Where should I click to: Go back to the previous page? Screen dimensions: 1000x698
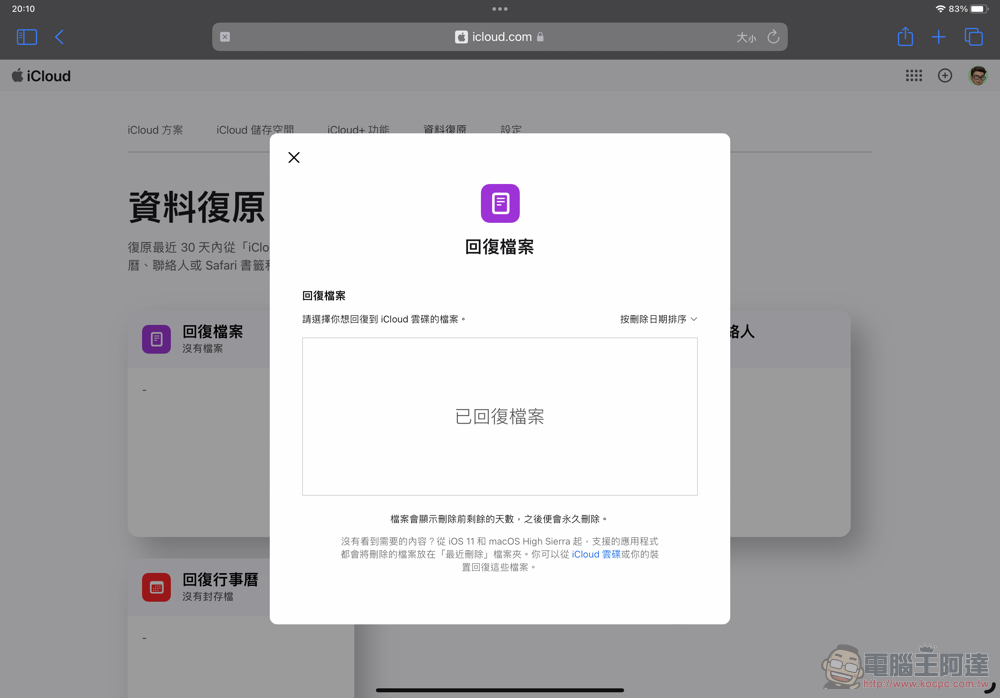pos(59,37)
